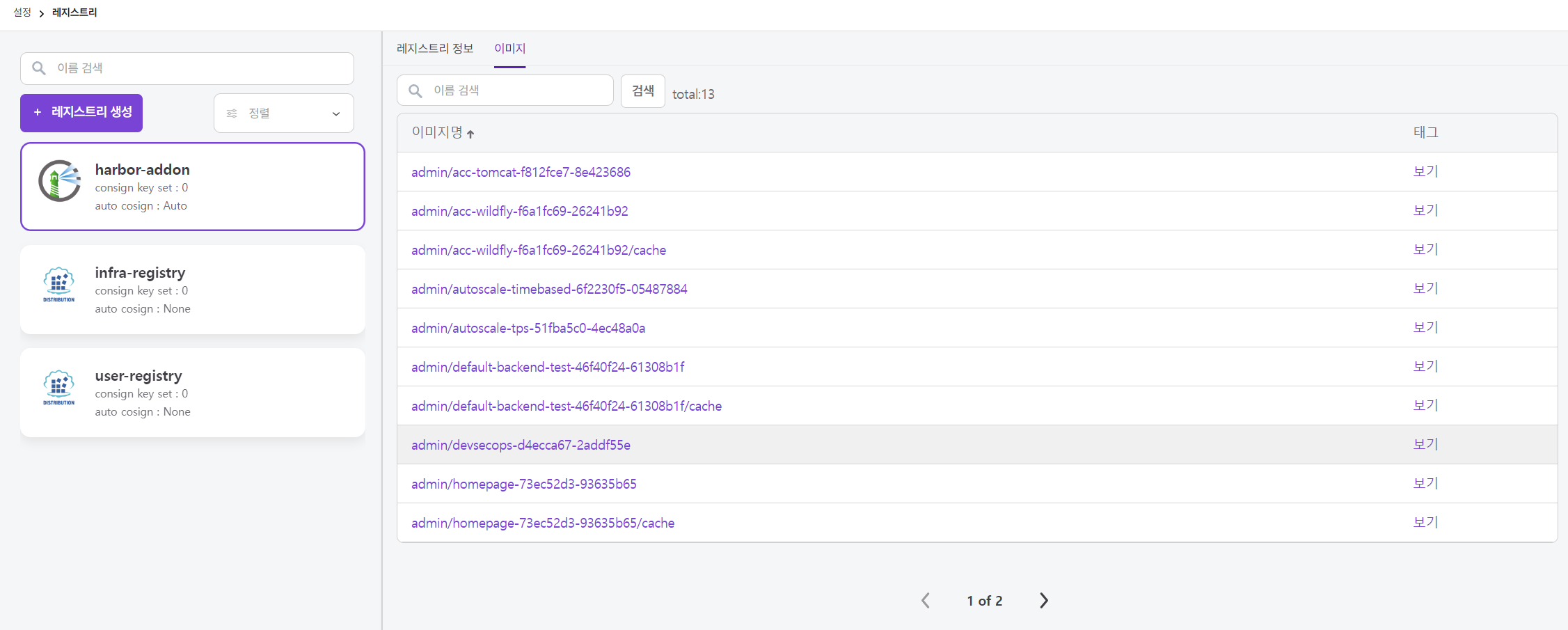This screenshot has width=1568, height=630.
Task: Open admin/default-backend-test-46f40f24-61308b1f link
Action: pos(548,367)
